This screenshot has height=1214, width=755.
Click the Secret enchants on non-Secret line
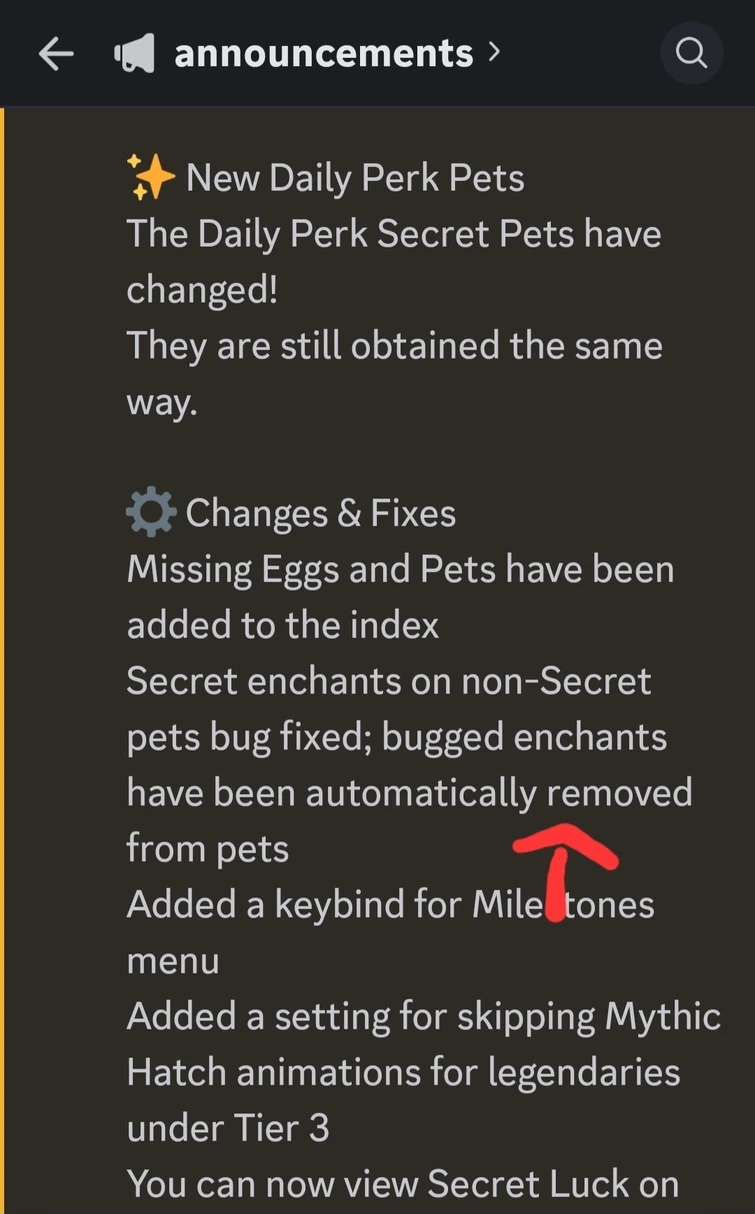pyautogui.click(x=389, y=682)
